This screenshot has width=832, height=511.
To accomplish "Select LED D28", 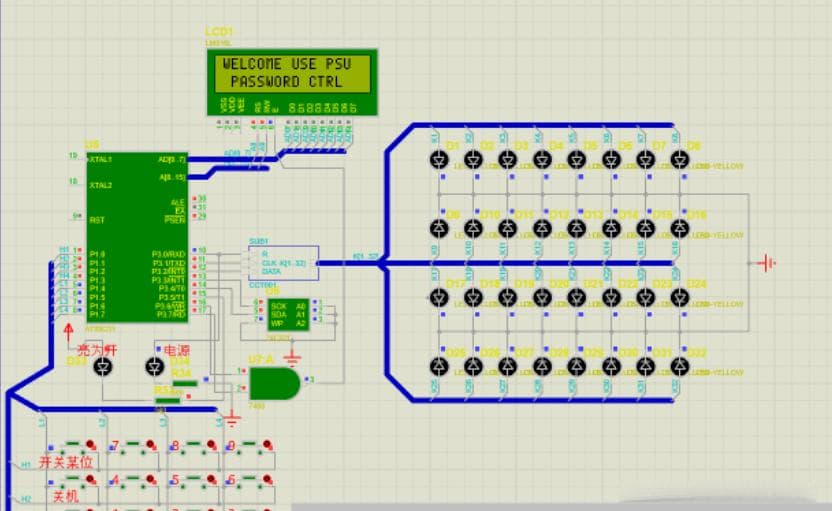I will coord(542,366).
